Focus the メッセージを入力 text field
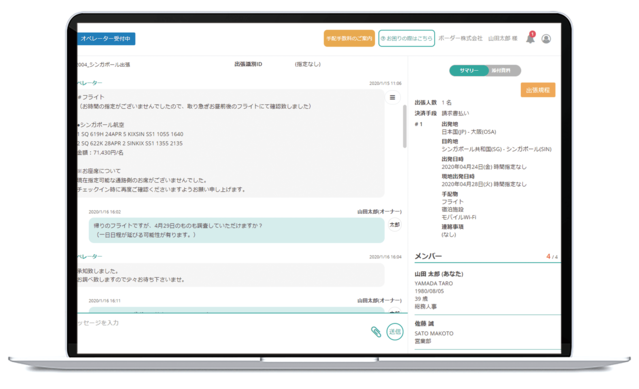Viewport: 639px width, 389px height. pyautogui.click(x=222, y=323)
